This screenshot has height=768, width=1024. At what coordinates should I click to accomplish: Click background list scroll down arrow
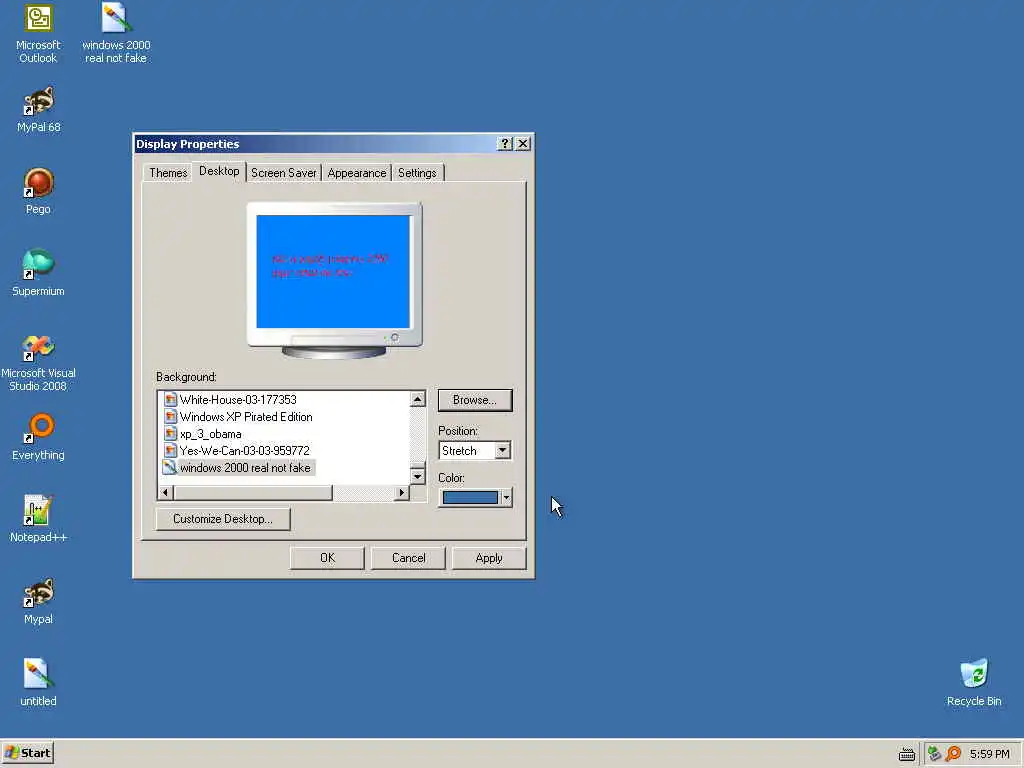[x=417, y=476]
